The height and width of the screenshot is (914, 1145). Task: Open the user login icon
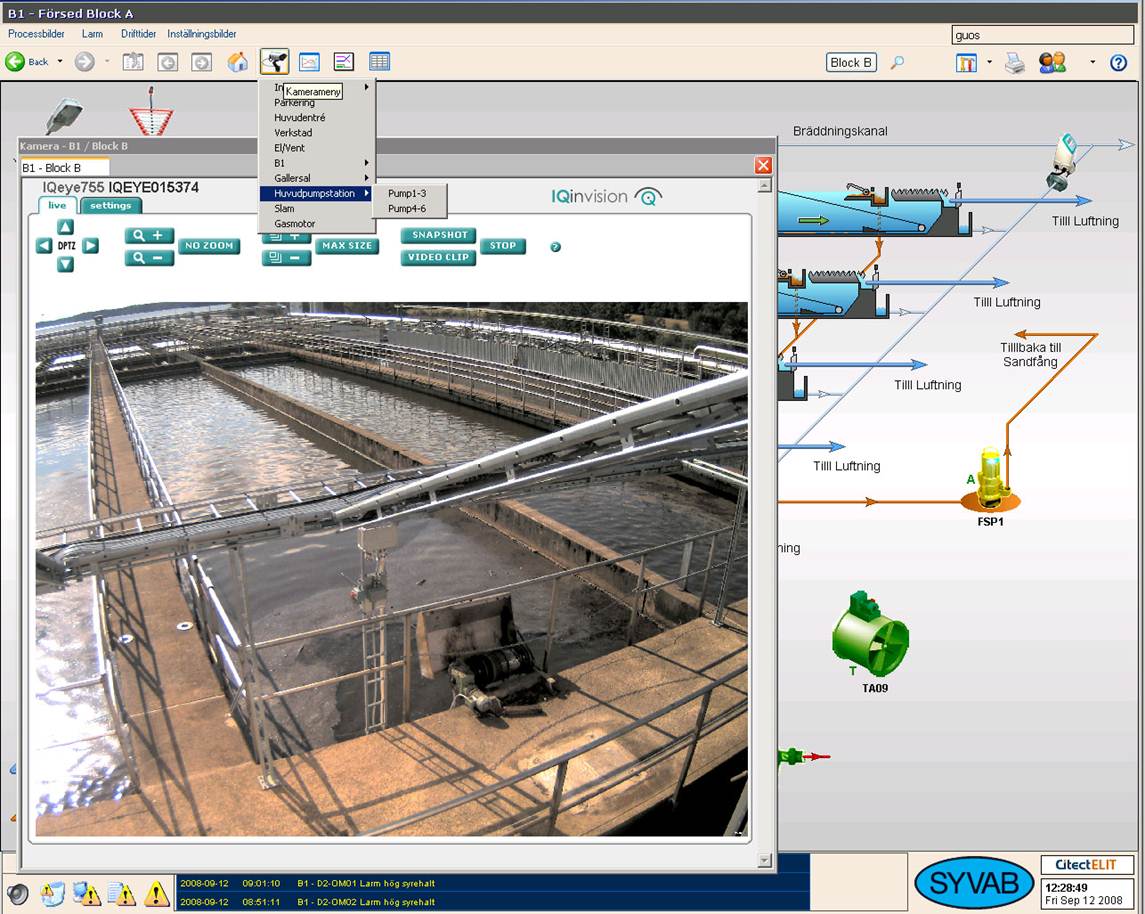click(x=1052, y=63)
